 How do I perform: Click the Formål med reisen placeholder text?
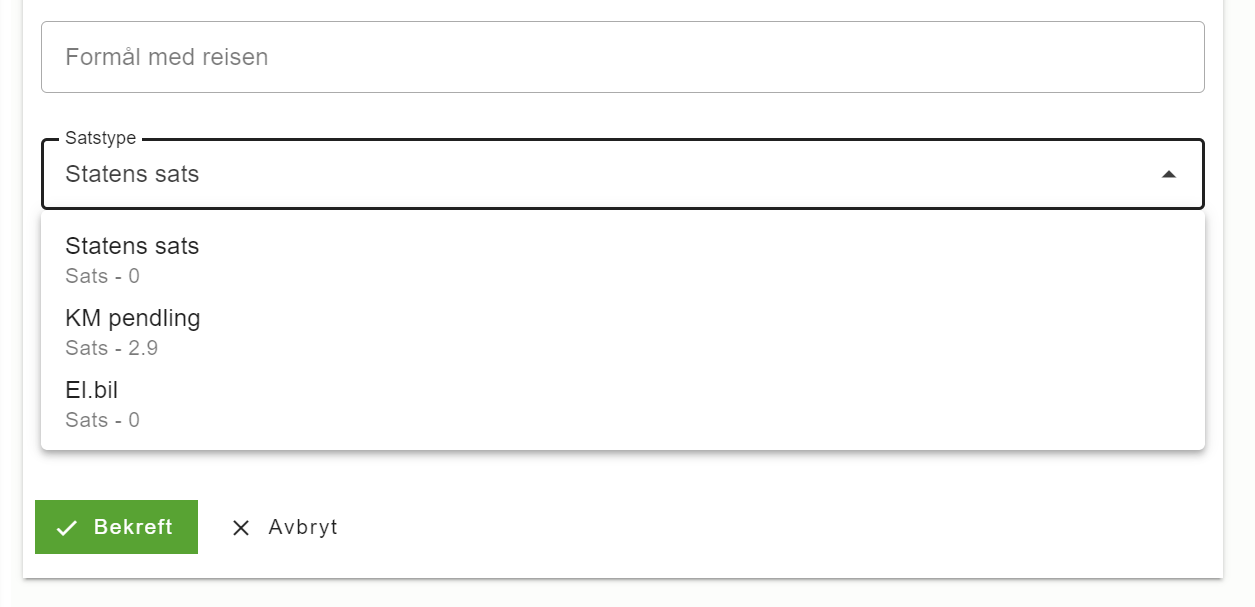(x=167, y=57)
